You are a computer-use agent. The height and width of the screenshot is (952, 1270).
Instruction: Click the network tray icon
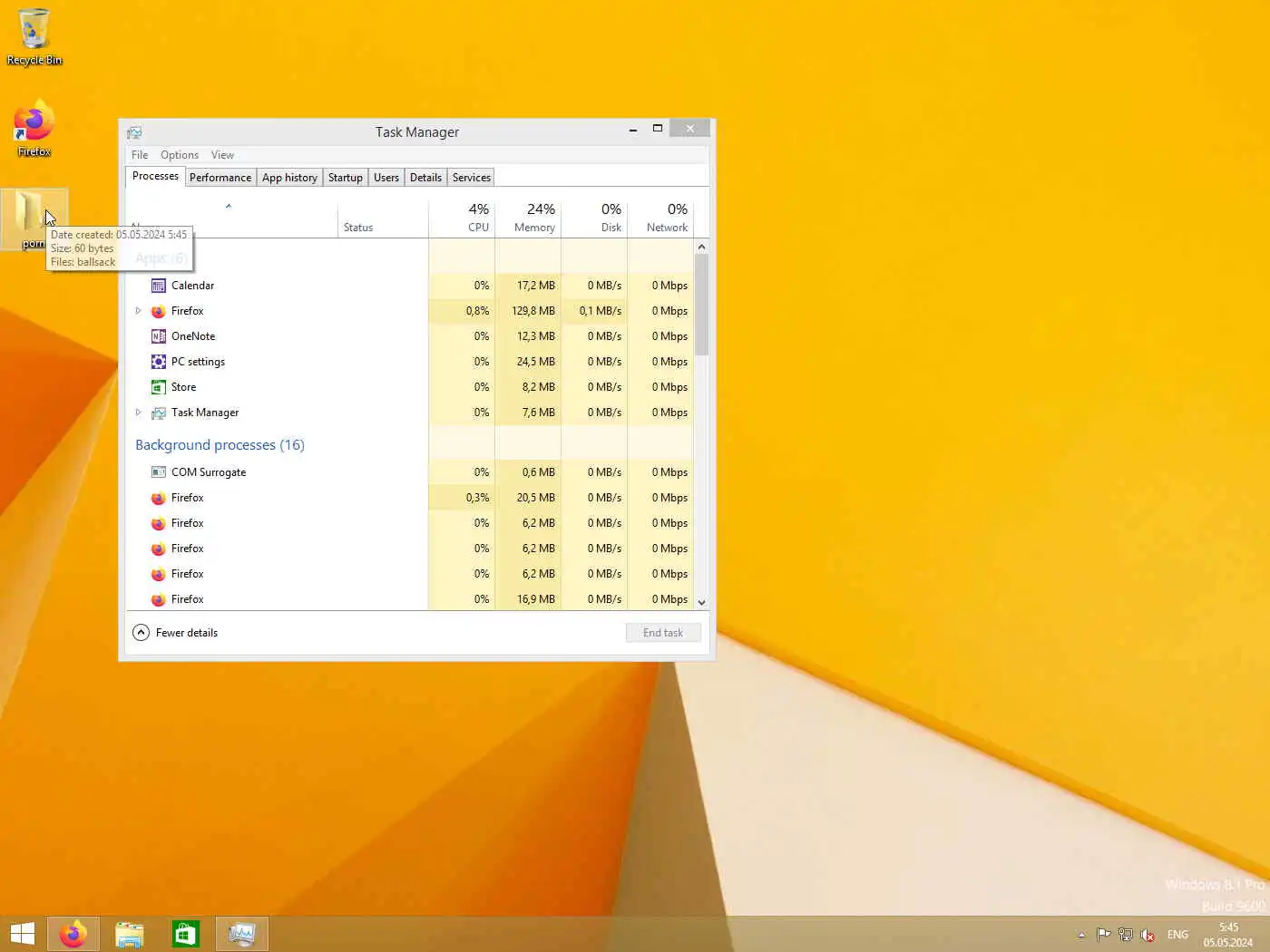[1126, 935]
